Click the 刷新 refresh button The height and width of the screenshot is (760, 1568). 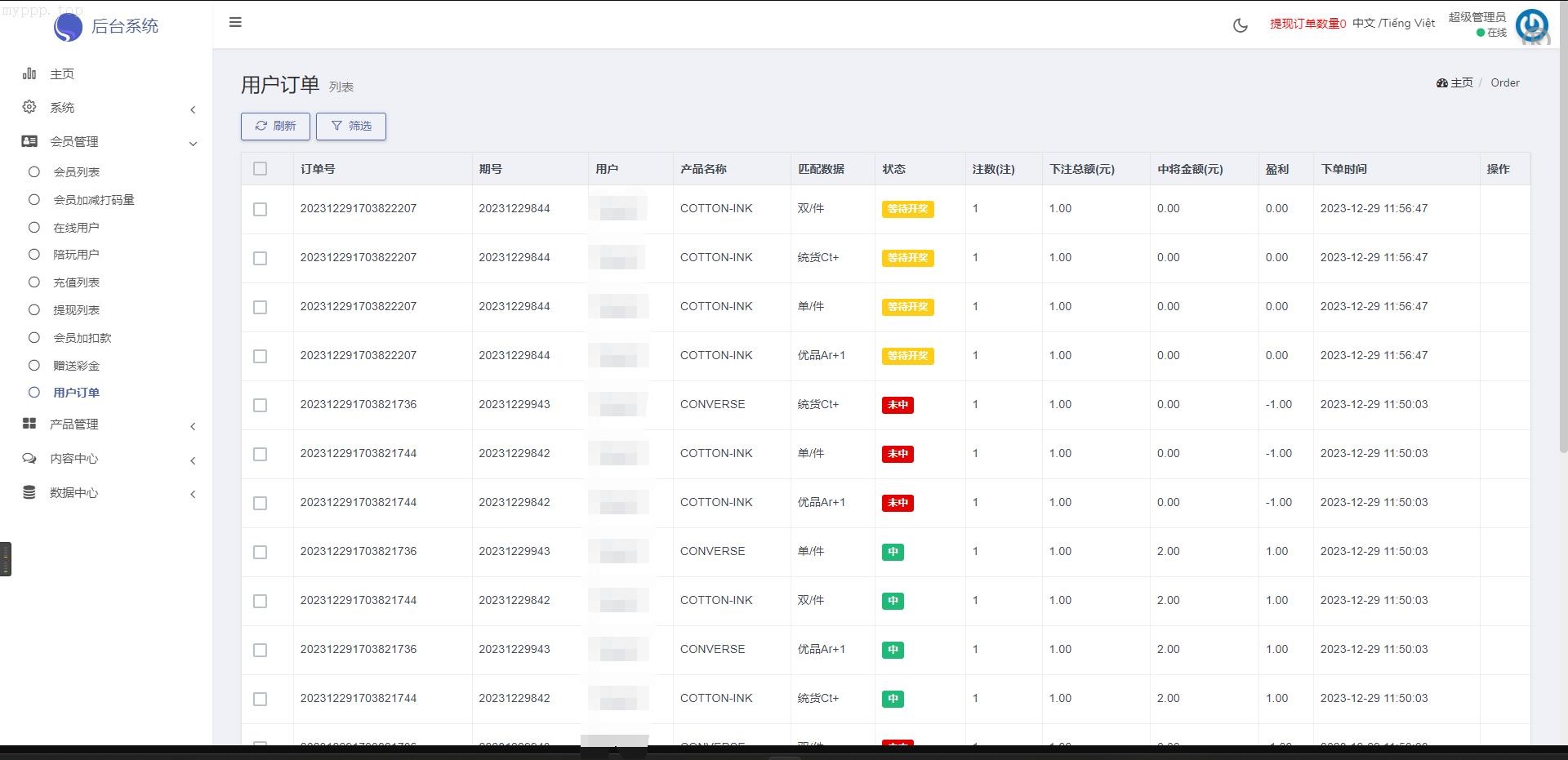[x=275, y=126]
